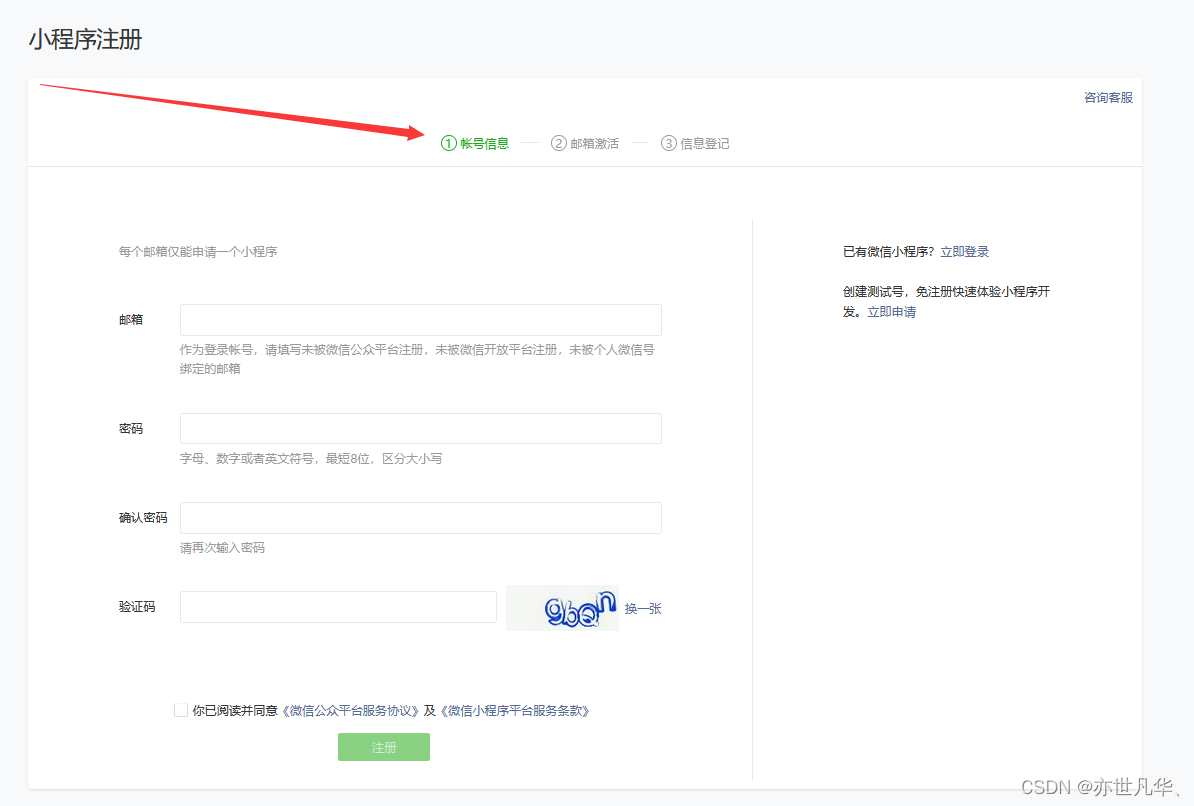The image size is (1194, 806).
Task: Click the 小程序注册 page heading
Action: coord(85,40)
